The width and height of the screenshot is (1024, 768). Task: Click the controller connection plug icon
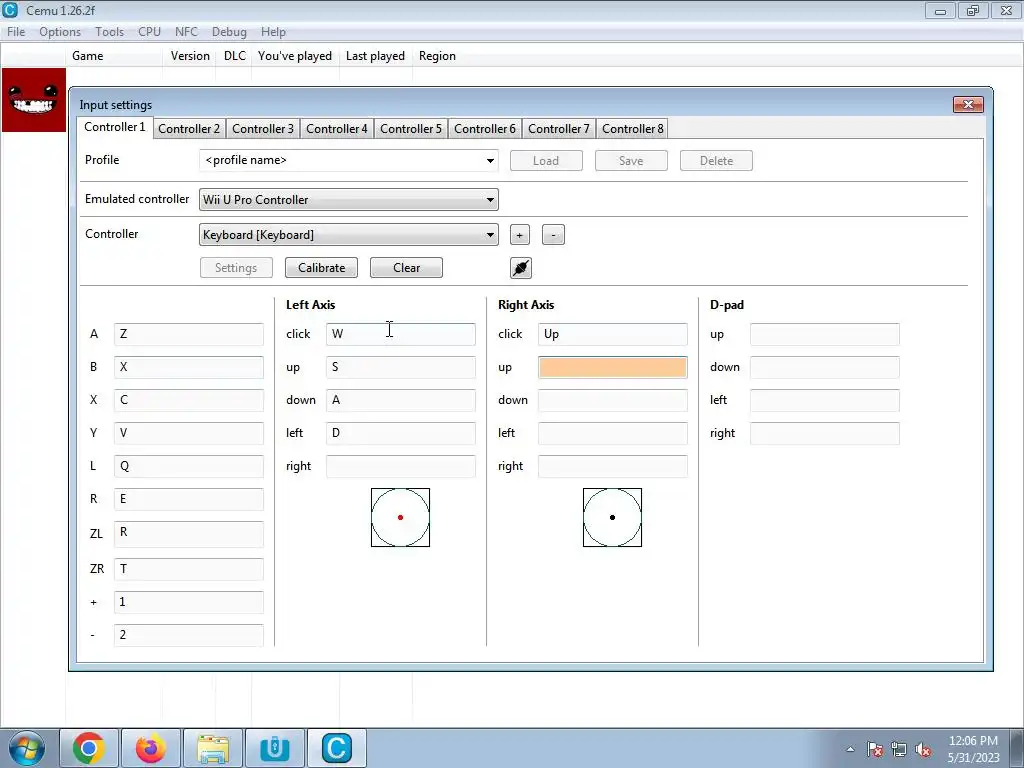[520, 268]
